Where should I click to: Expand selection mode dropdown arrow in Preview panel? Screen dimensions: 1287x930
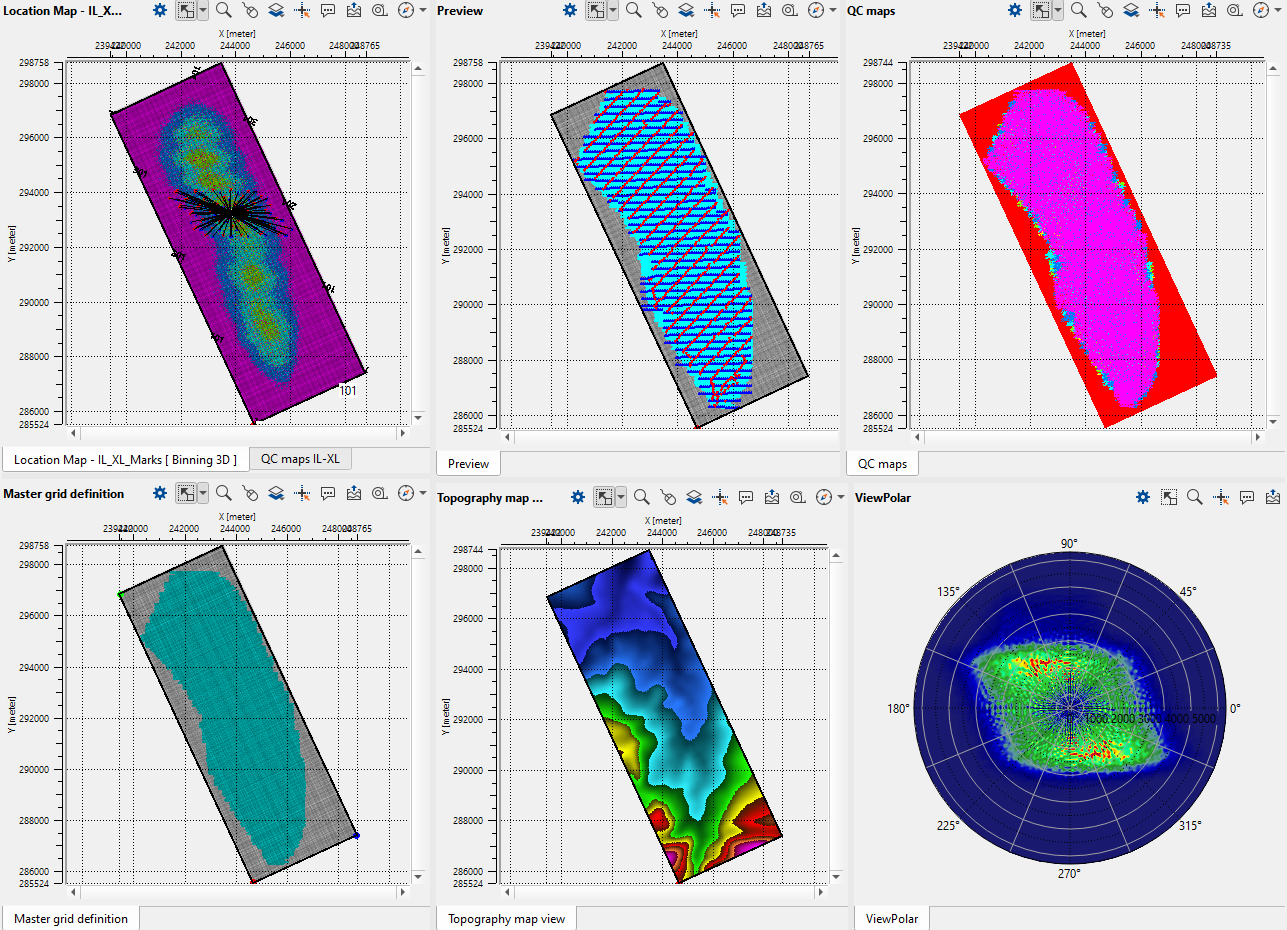pyautogui.click(x=612, y=10)
